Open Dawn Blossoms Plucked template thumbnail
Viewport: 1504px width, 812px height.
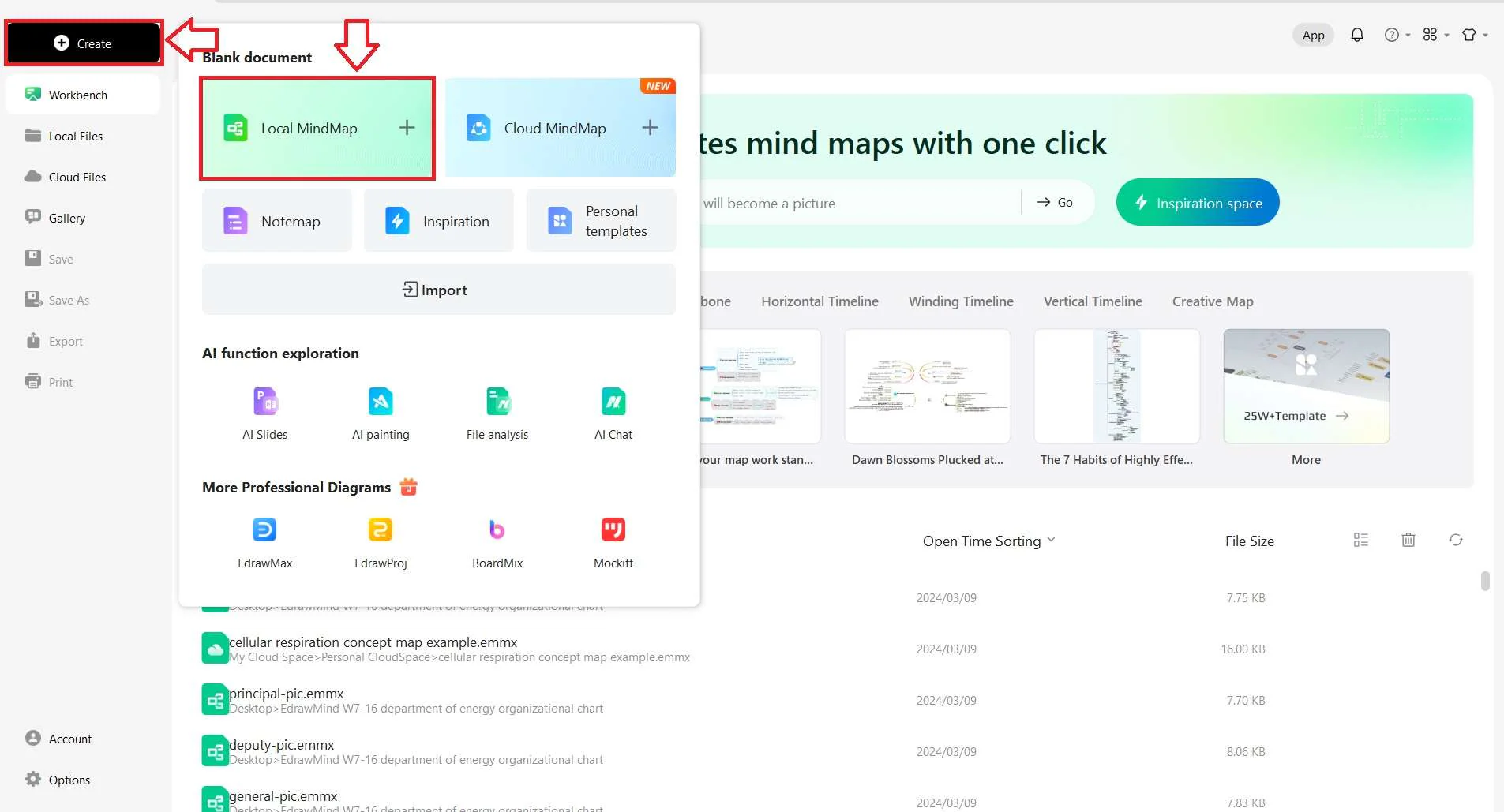pos(928,386)
